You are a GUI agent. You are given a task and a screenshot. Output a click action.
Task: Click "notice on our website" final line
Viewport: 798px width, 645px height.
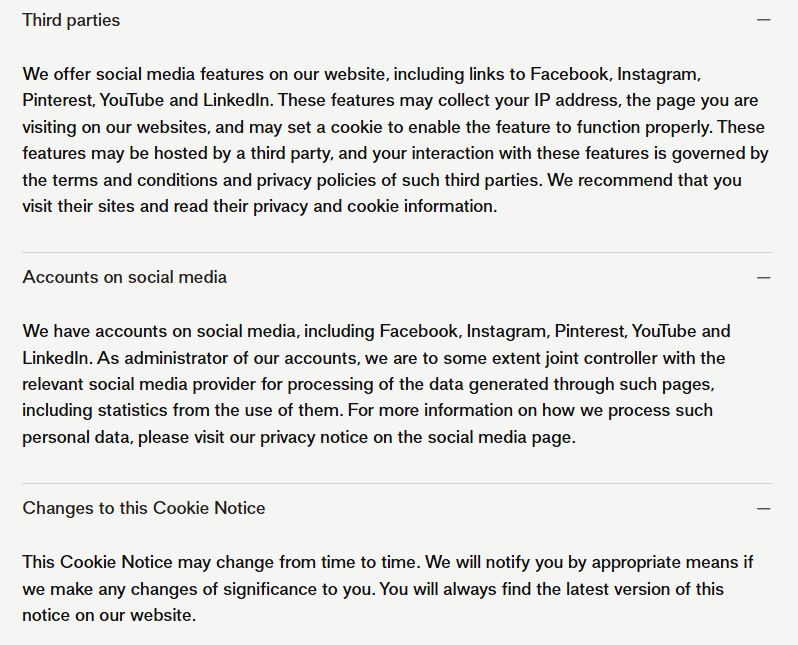point(107,615)
